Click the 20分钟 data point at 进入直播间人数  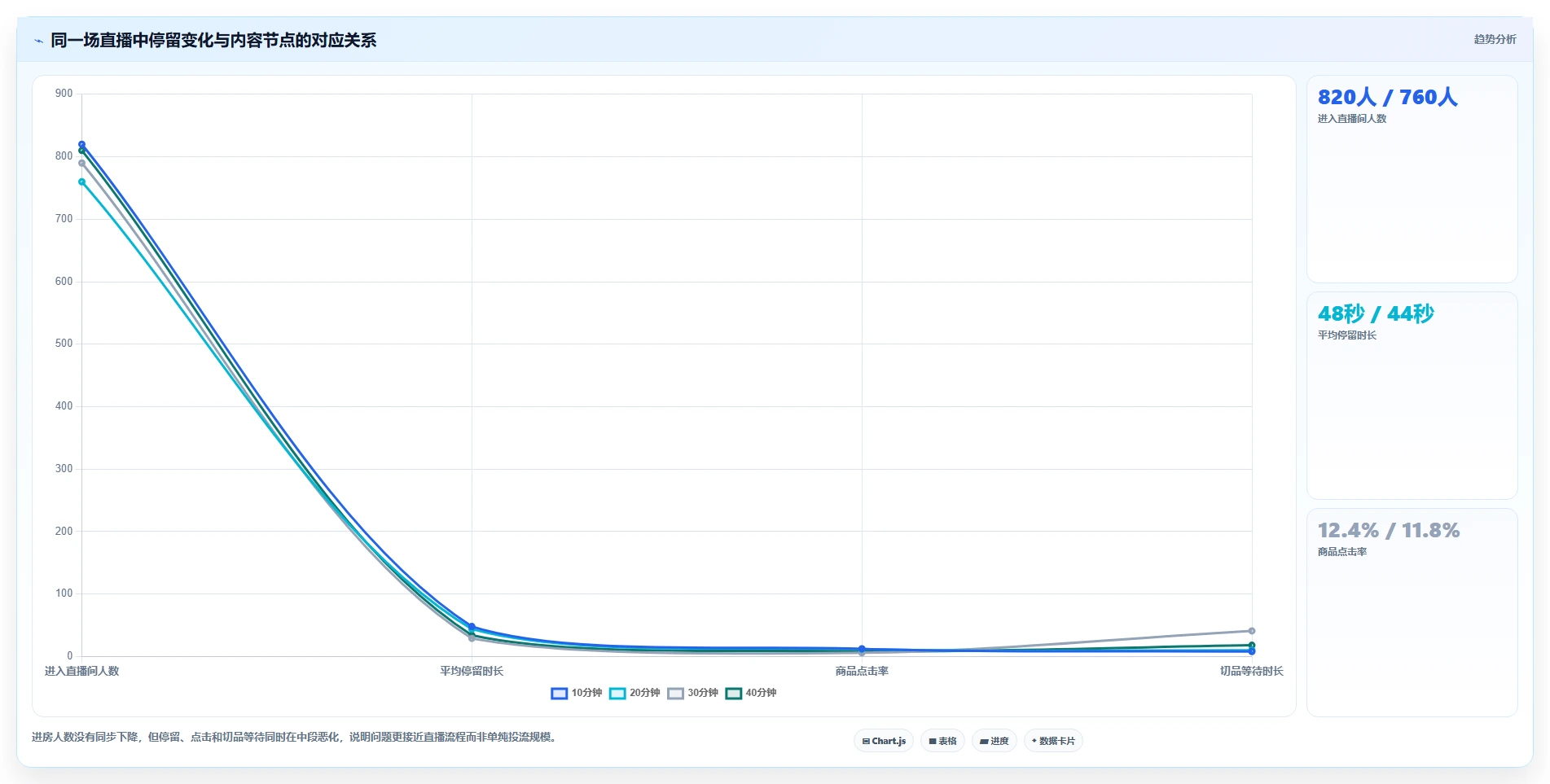coord(81,182)
